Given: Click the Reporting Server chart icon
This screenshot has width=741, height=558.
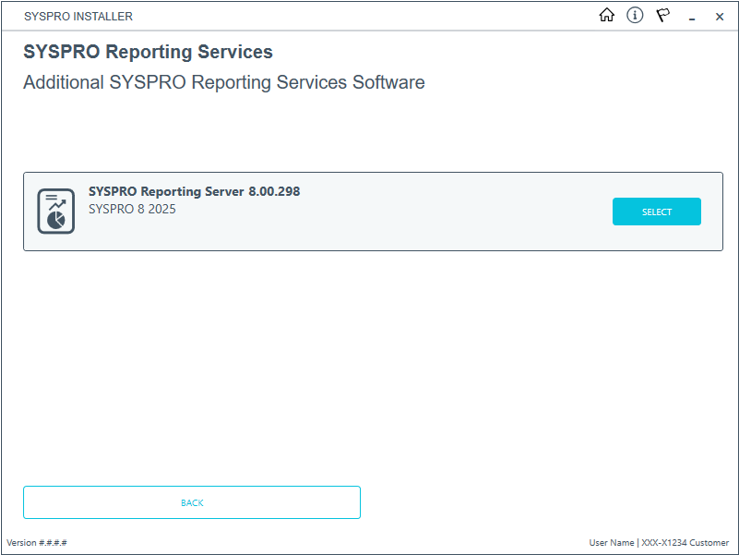Looking at the screenshot, I should 56,211.
